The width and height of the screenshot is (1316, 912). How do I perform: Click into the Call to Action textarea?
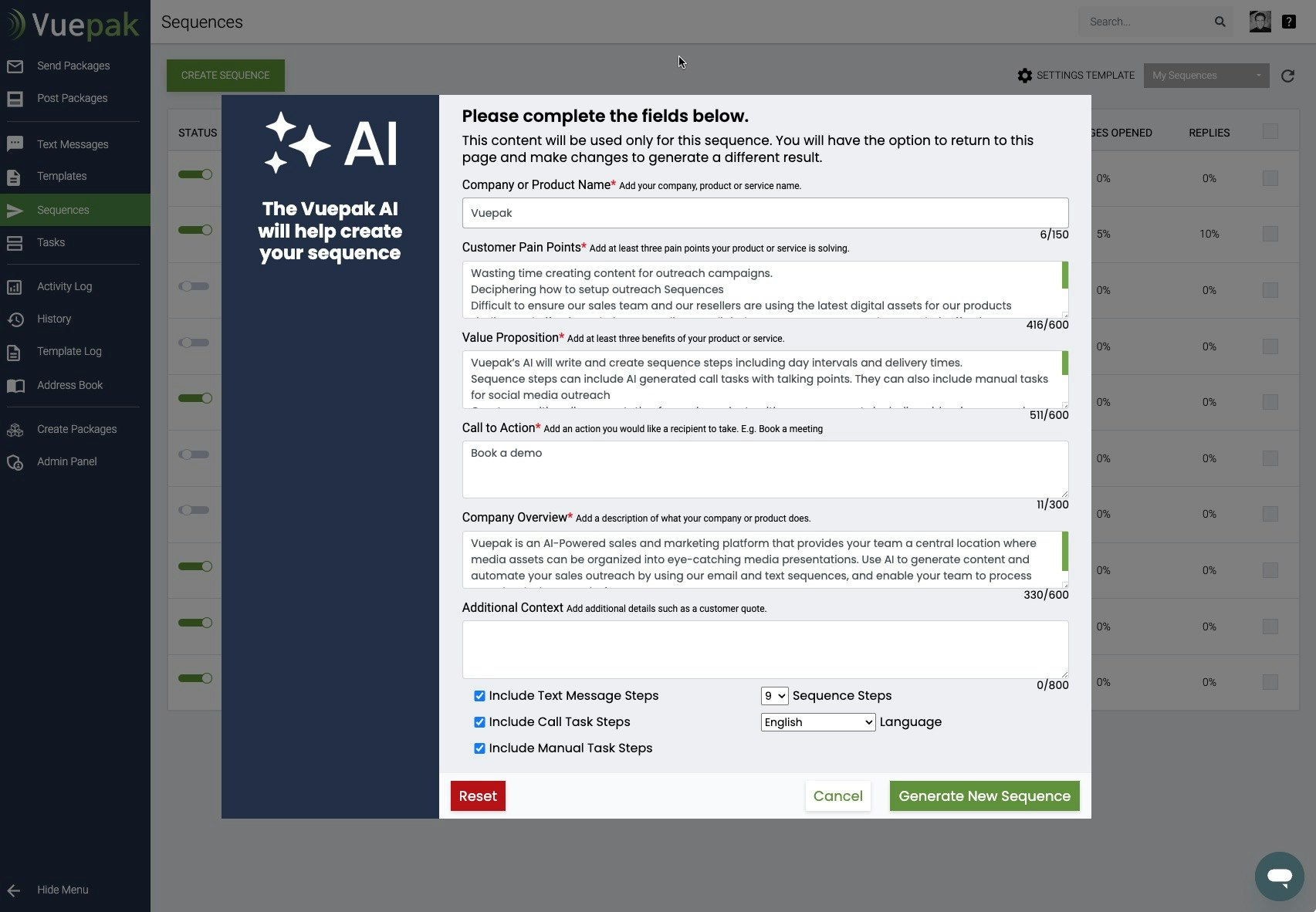765,469
